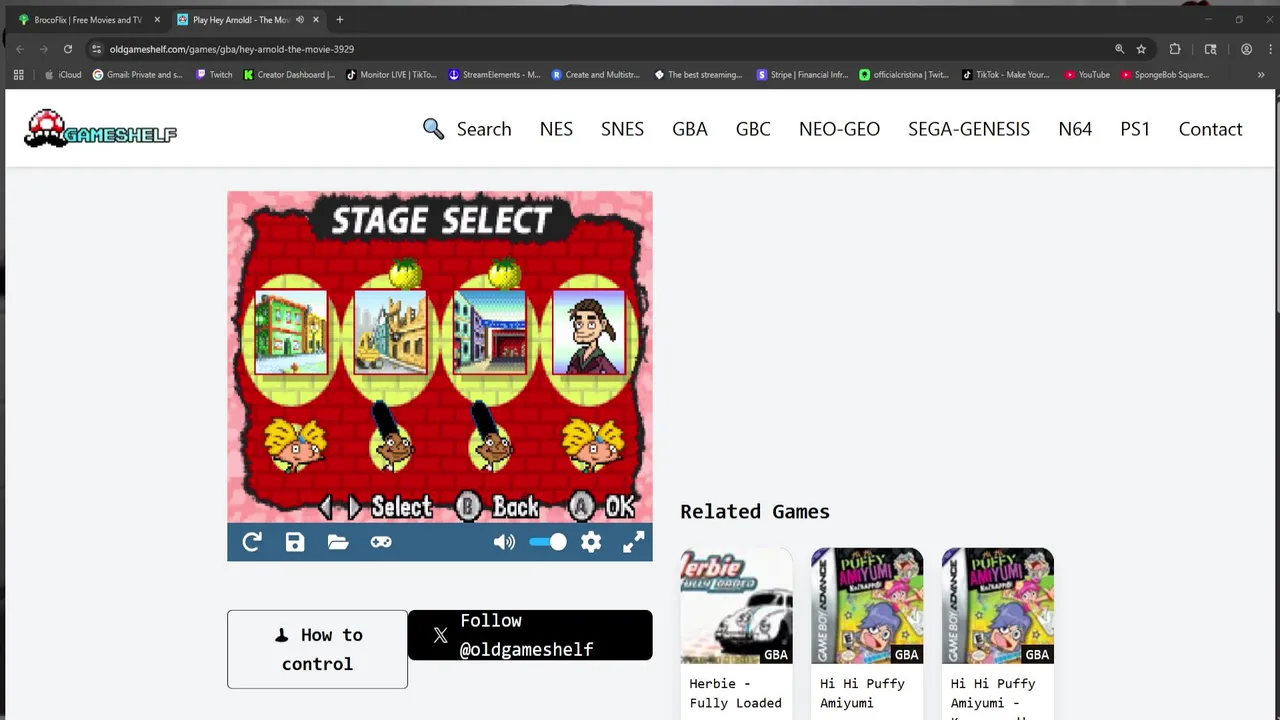The height and width of the screenshot is (720, 1280).
Task: Click the GameShelf mushroom logo
Action: click(x=100, y=129)
